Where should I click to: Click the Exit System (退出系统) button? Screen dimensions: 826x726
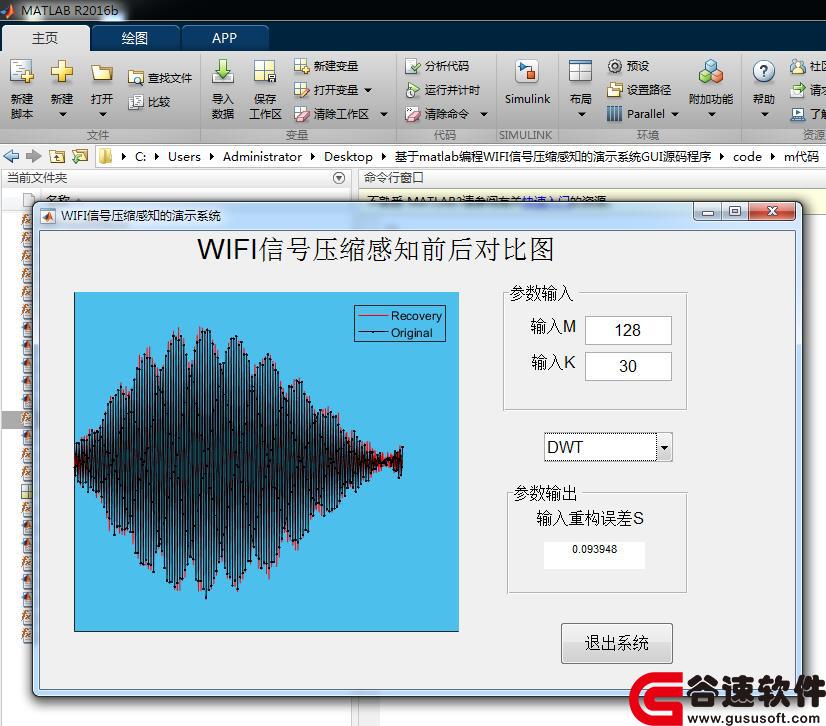[617, 643]
